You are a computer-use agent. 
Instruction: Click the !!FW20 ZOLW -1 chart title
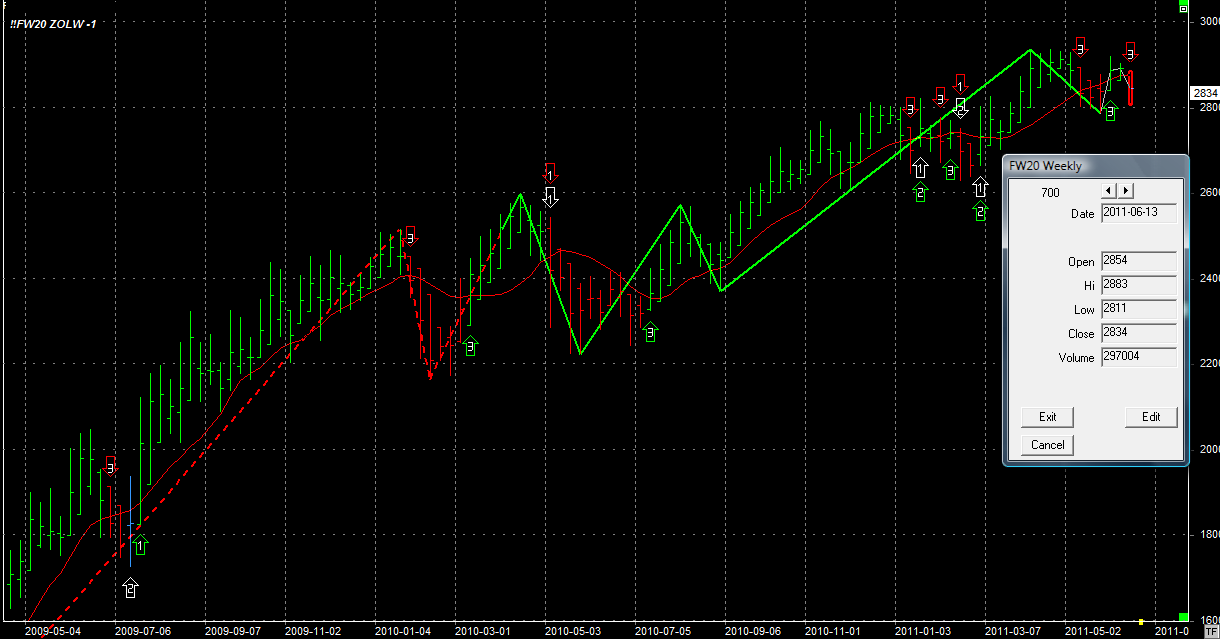(54, 22)
